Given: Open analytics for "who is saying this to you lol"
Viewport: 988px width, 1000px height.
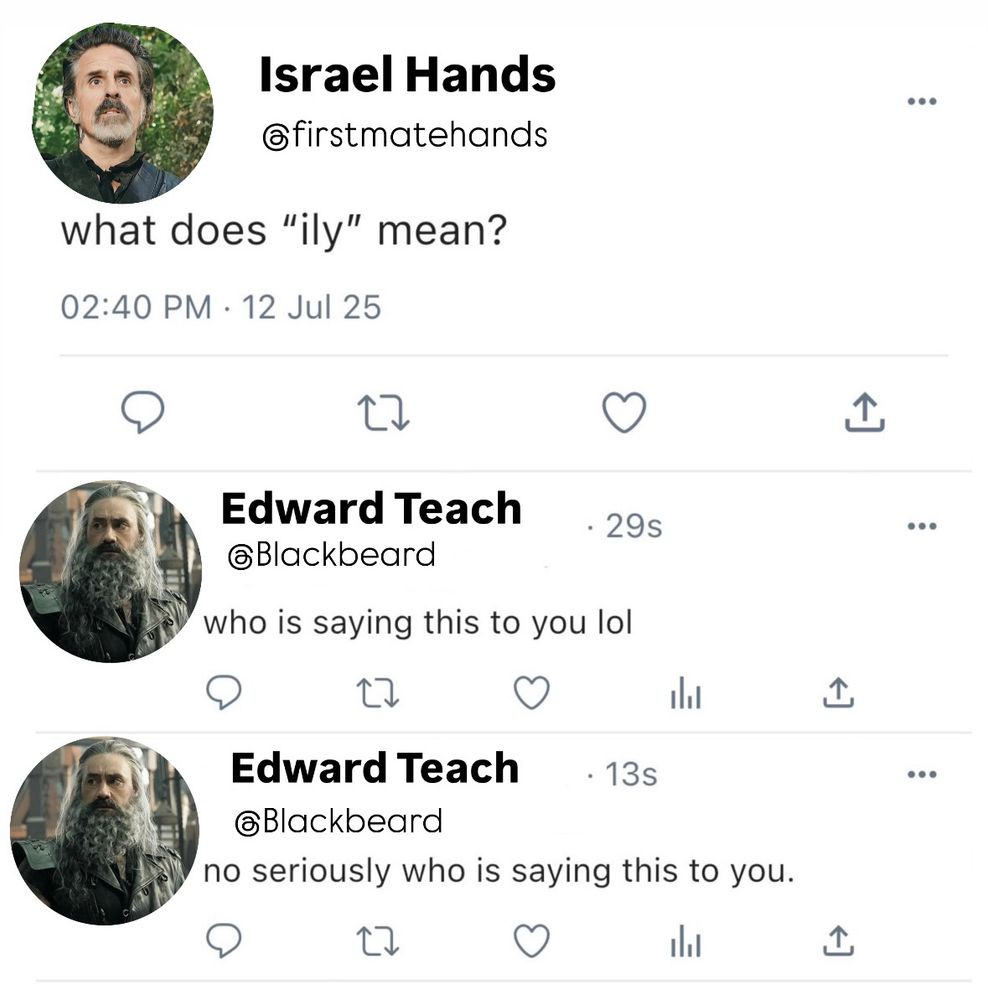Looking at the screenshot, I should pyautogui.click(x=684, y=691).
